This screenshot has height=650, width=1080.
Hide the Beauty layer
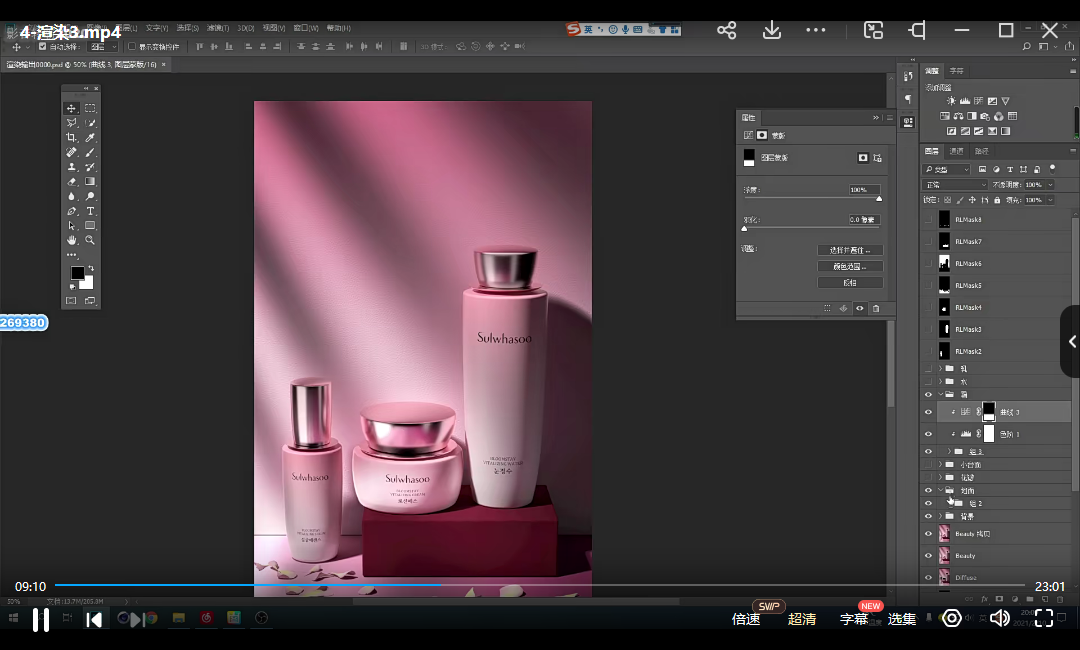point(928,556)
